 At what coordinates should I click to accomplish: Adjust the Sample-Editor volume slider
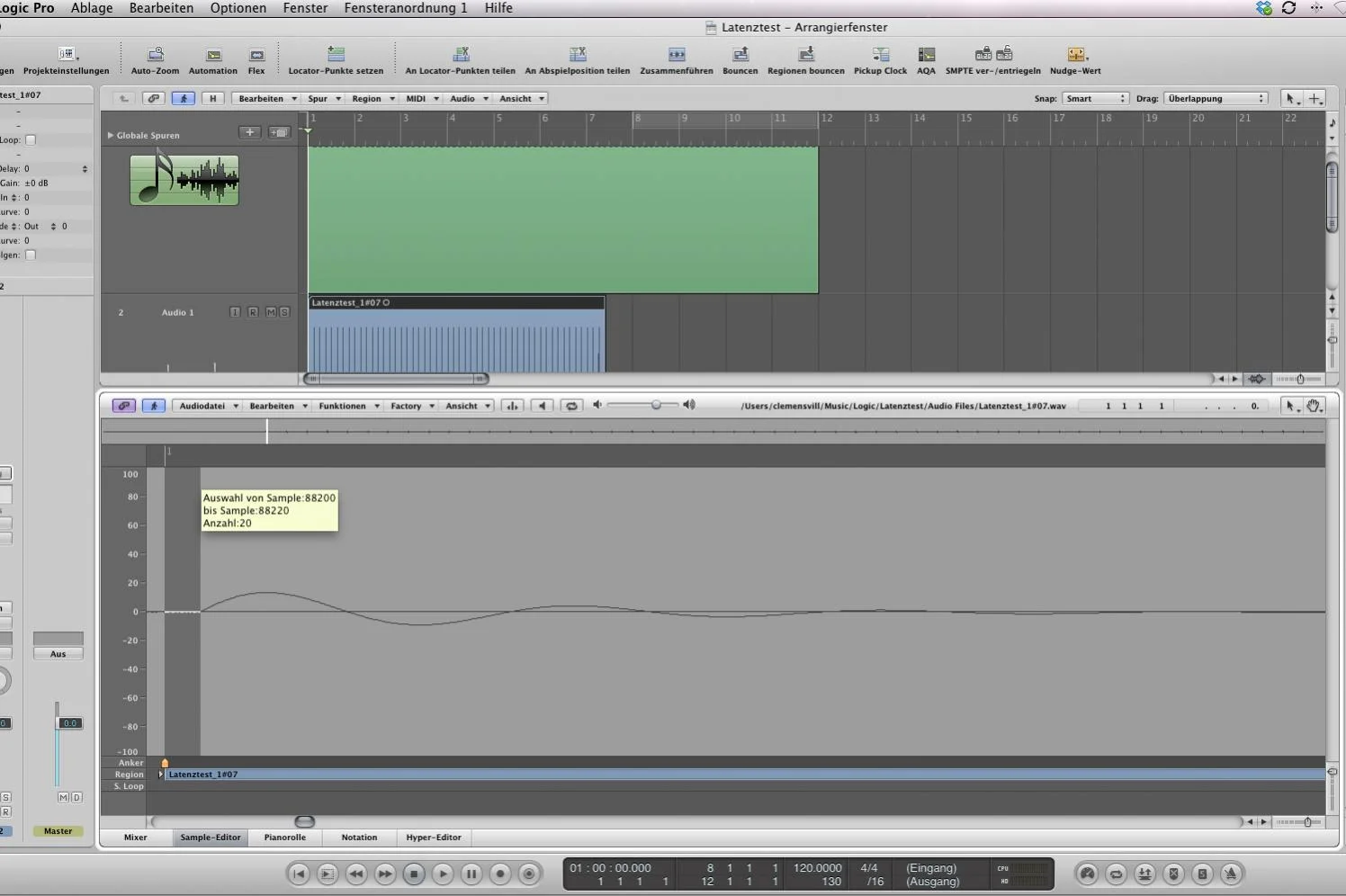(656, 405)
